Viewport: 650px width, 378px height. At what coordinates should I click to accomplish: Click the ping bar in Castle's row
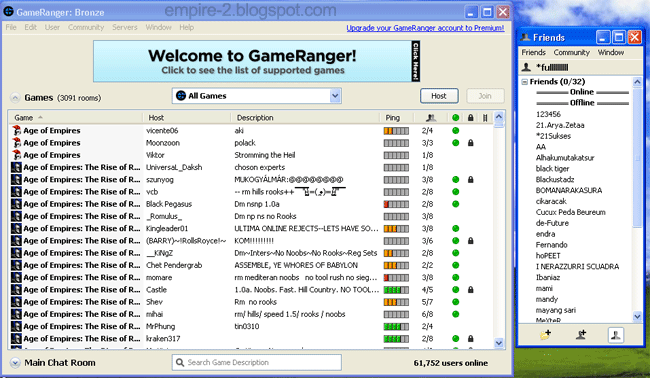(x=396, y=290)
